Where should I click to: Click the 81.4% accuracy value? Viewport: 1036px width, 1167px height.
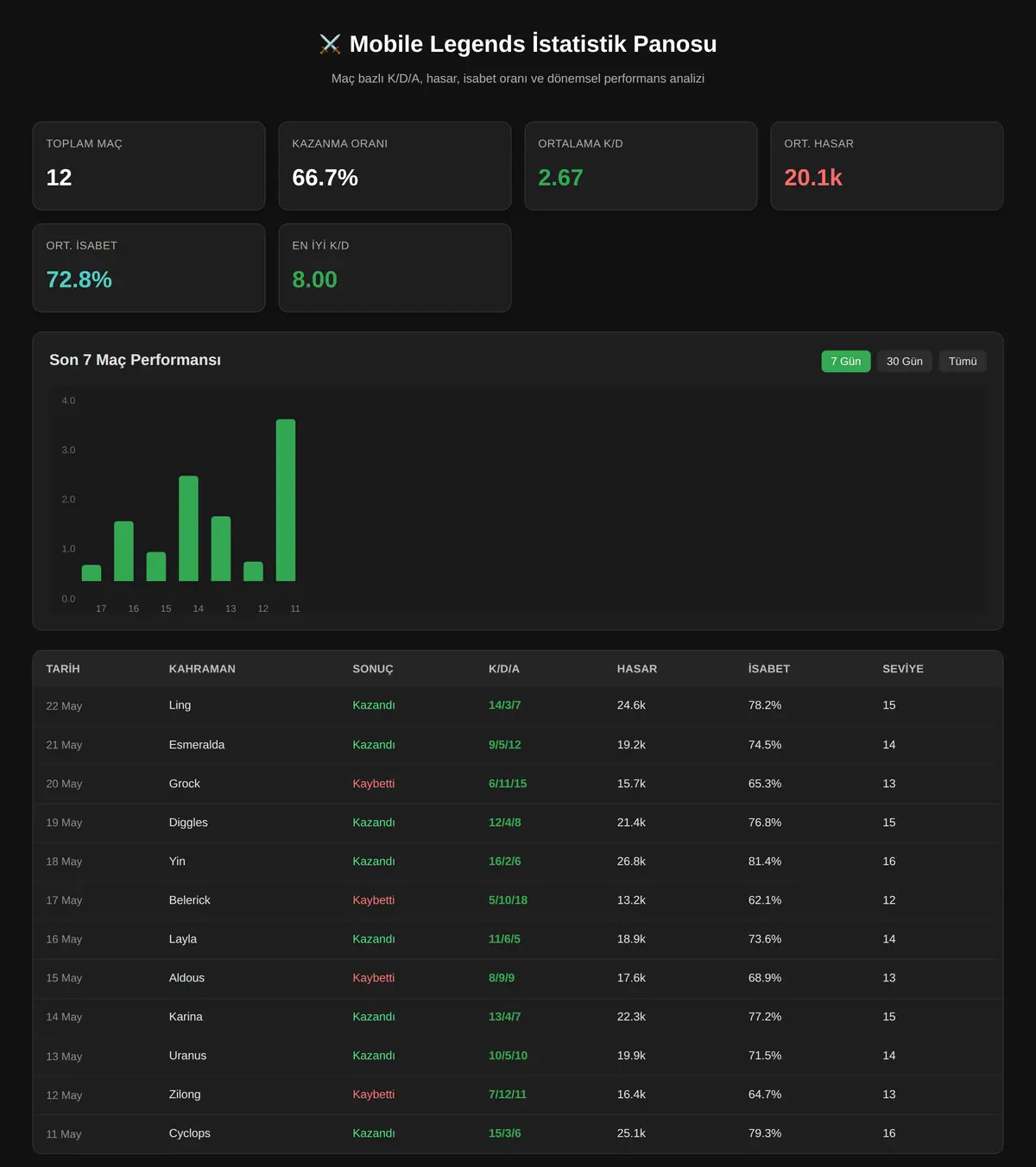coord(765,861)
